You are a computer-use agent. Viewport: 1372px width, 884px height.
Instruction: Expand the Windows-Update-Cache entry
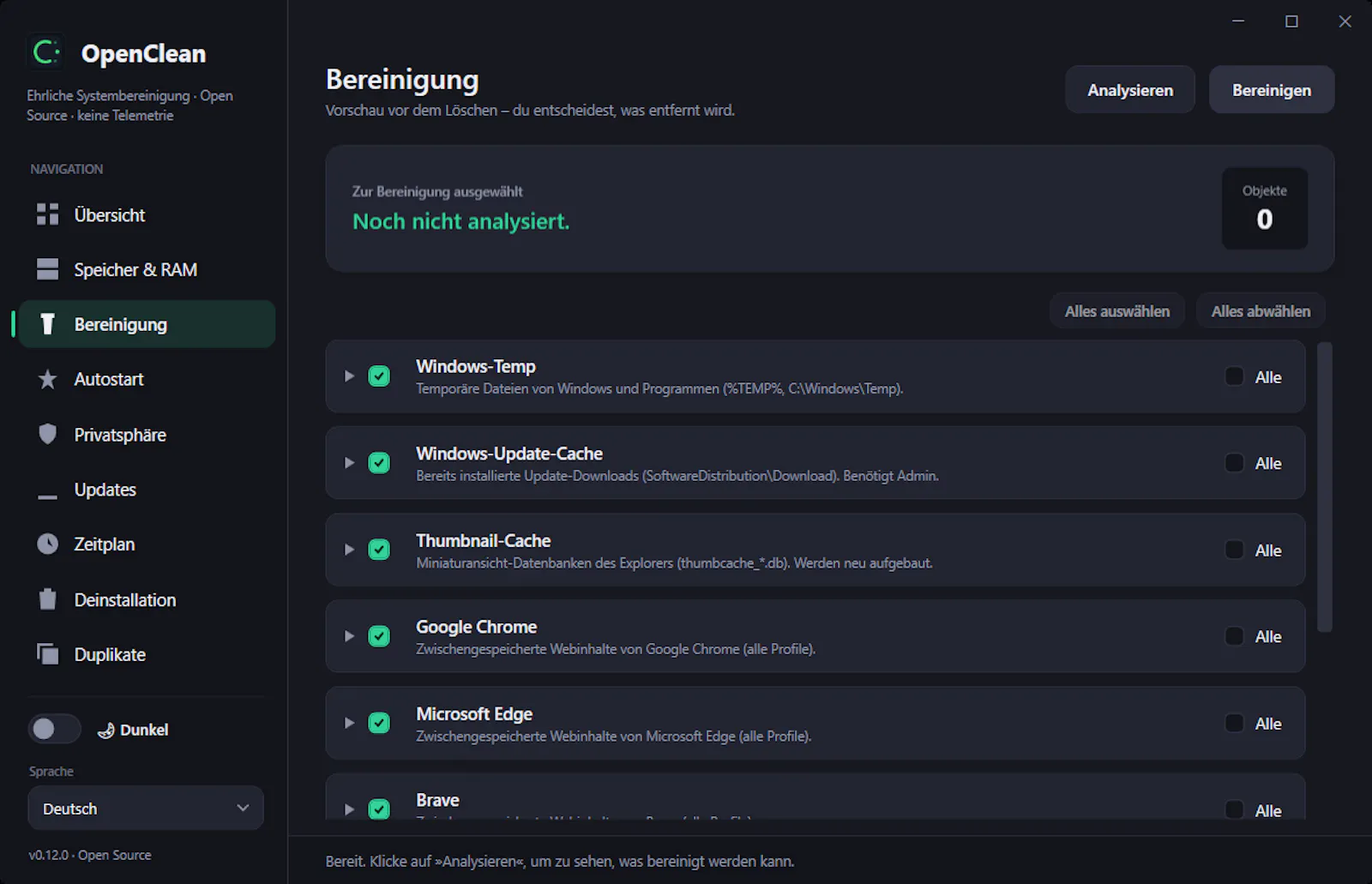tap(349, 462)
